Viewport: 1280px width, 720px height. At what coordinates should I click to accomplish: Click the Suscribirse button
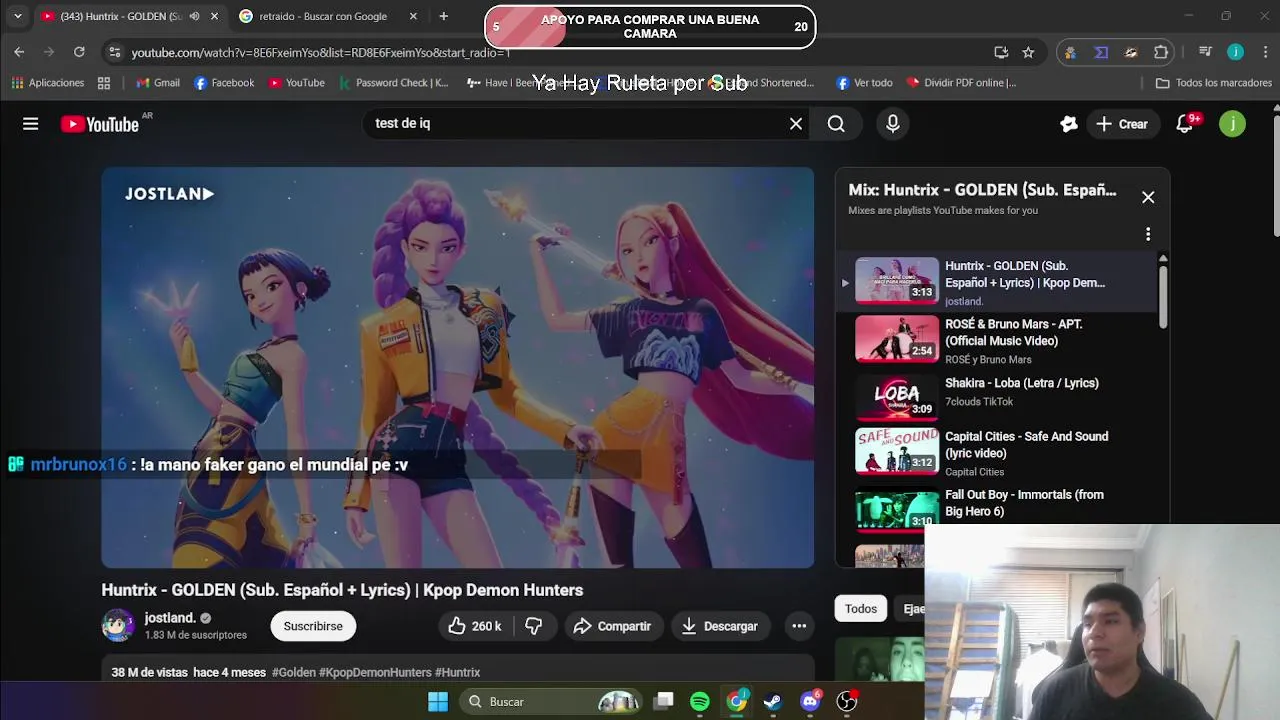313,626
